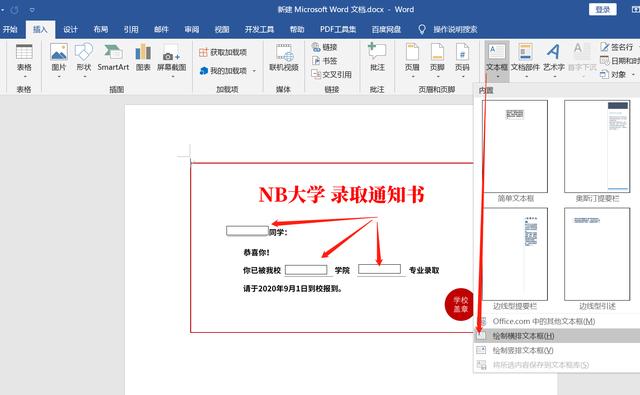Open the Shapes (形状) gallery
The height and width of the screenshot is (395, 640).
[x=84, y=60]
